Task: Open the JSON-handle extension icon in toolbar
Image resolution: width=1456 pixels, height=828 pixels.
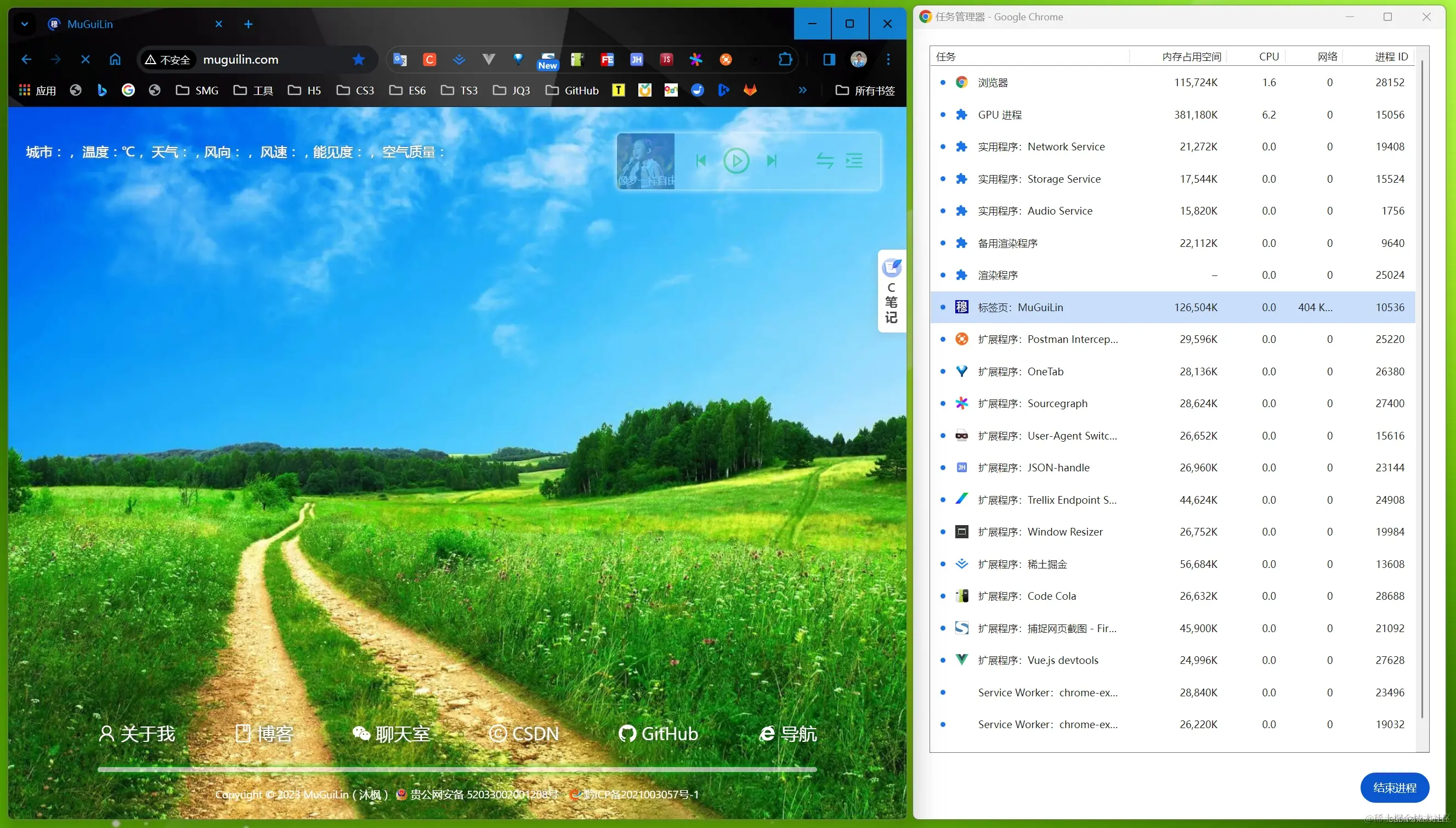Action: (637, 59)
